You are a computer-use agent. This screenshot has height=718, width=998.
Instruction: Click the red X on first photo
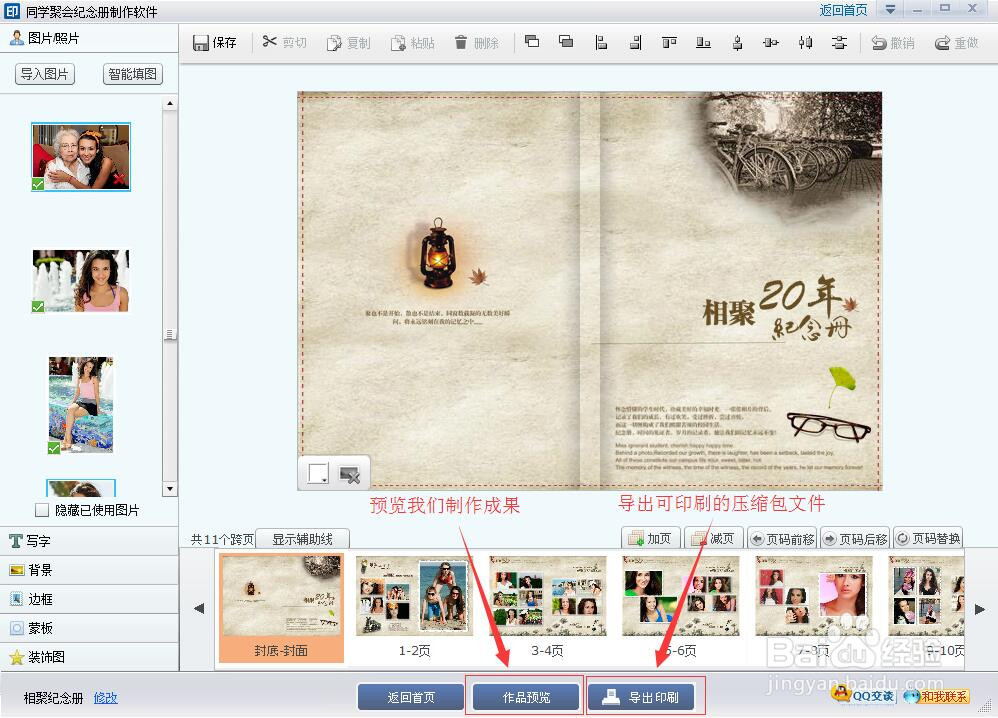click(119, 179)
